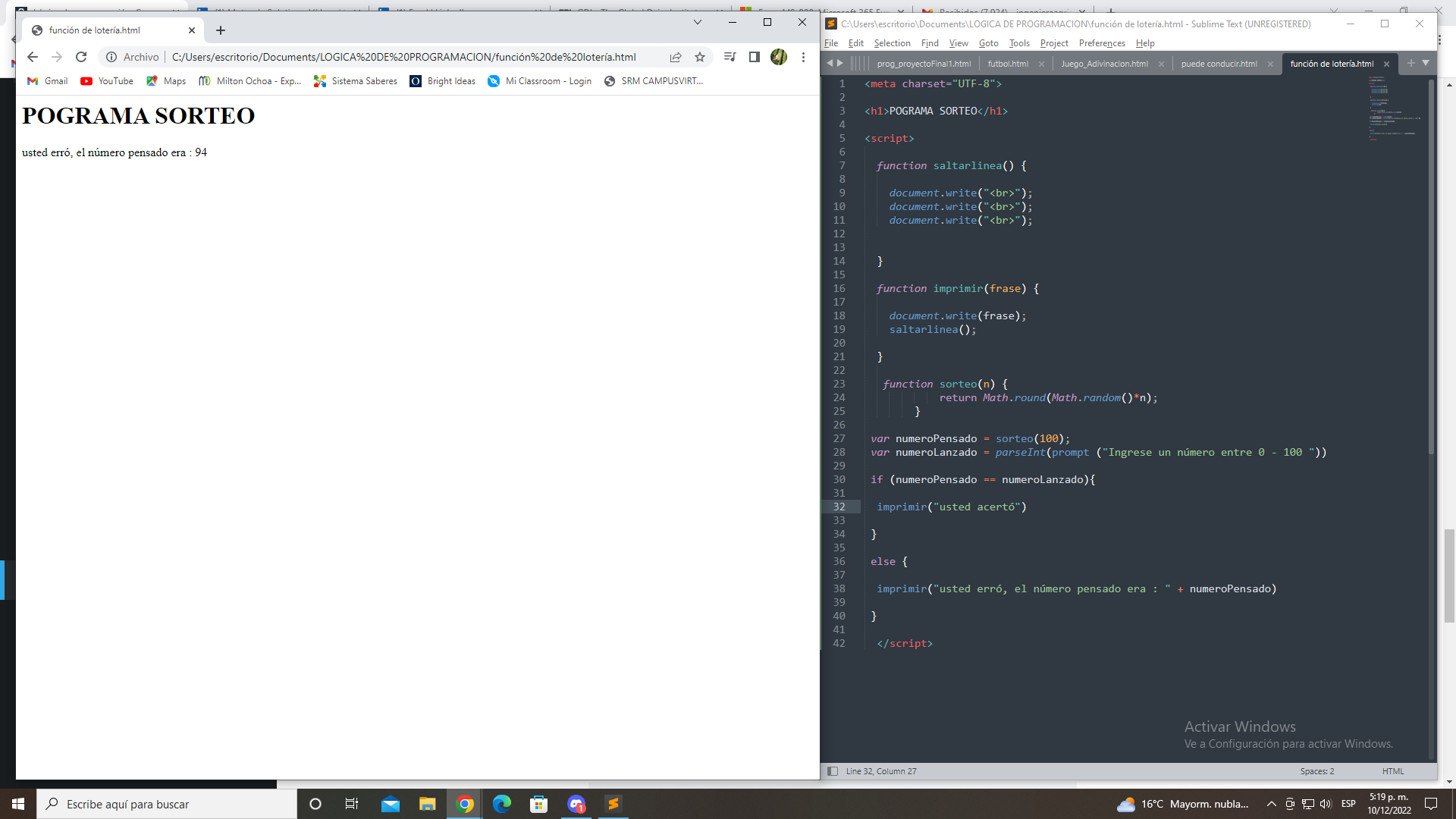Screen dimensions: 1456x819
Task: Go back in Chrome history
Action: pos(32,57)
